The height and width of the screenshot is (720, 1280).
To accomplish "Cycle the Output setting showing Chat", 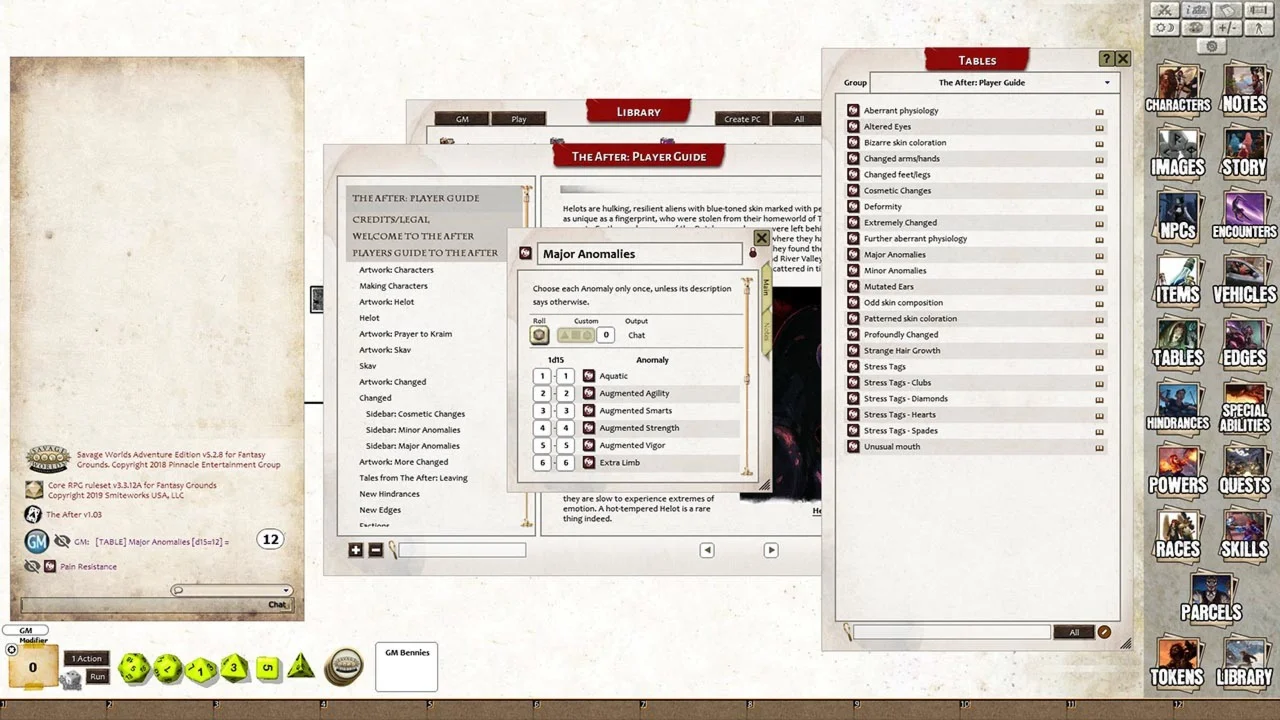I will click(636, 336).
